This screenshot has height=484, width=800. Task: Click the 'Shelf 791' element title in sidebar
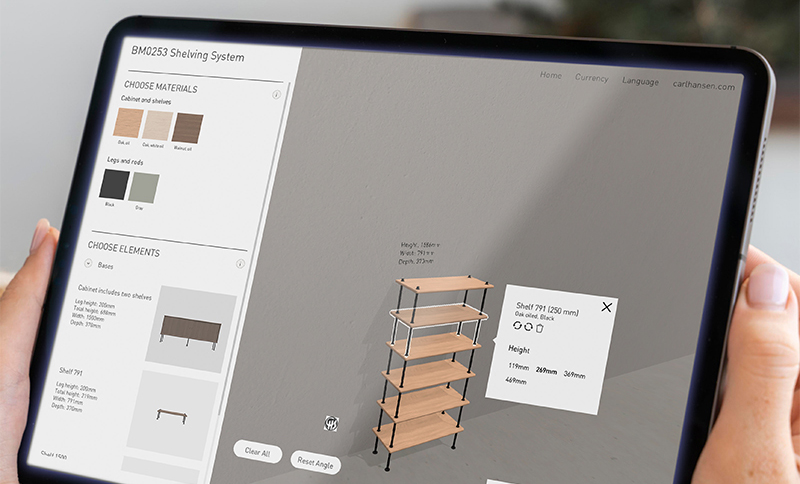tap(71, 371)
